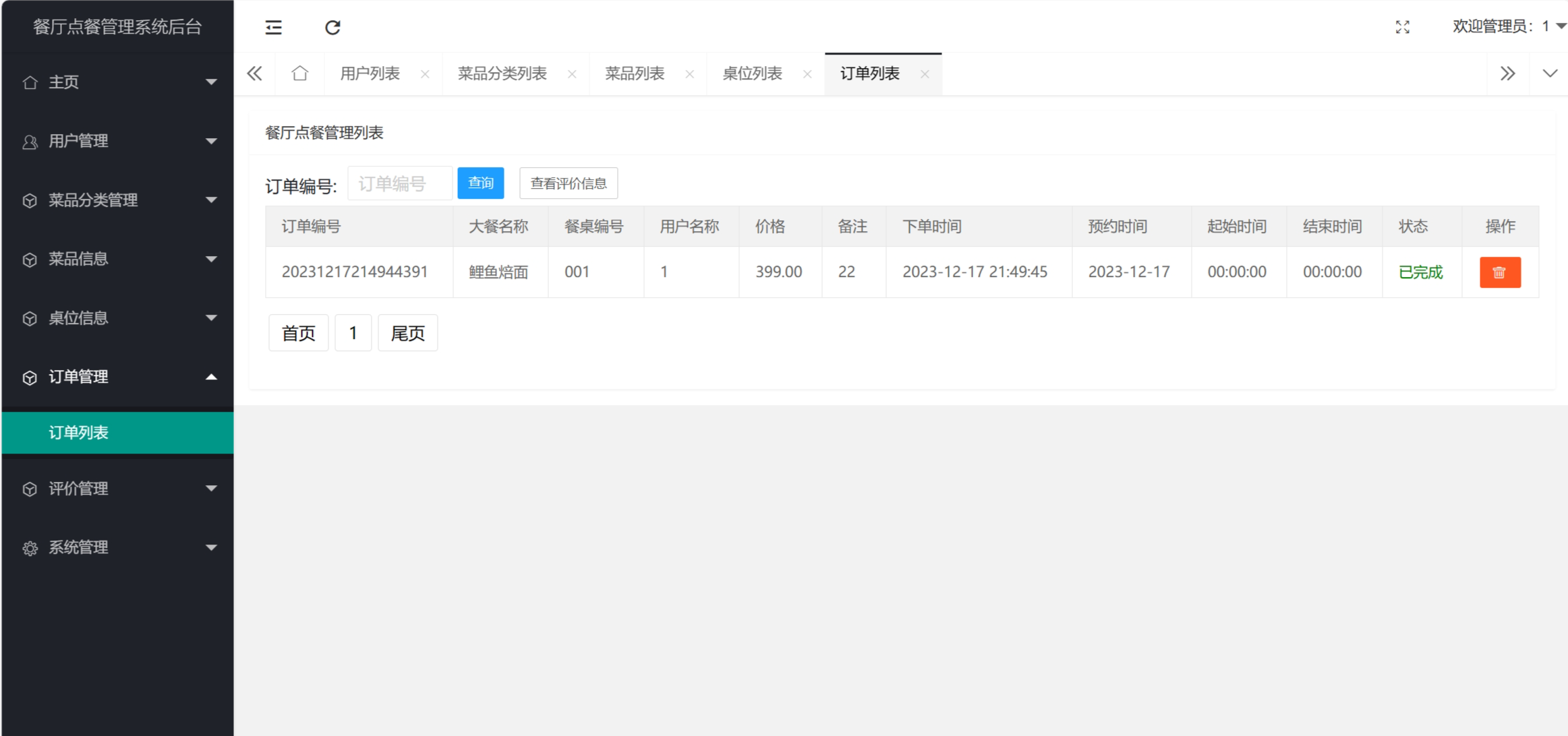This screenshot has height=736, width=1568.
Task: Collapse the 订单管理 submenu
Action: 212,377
